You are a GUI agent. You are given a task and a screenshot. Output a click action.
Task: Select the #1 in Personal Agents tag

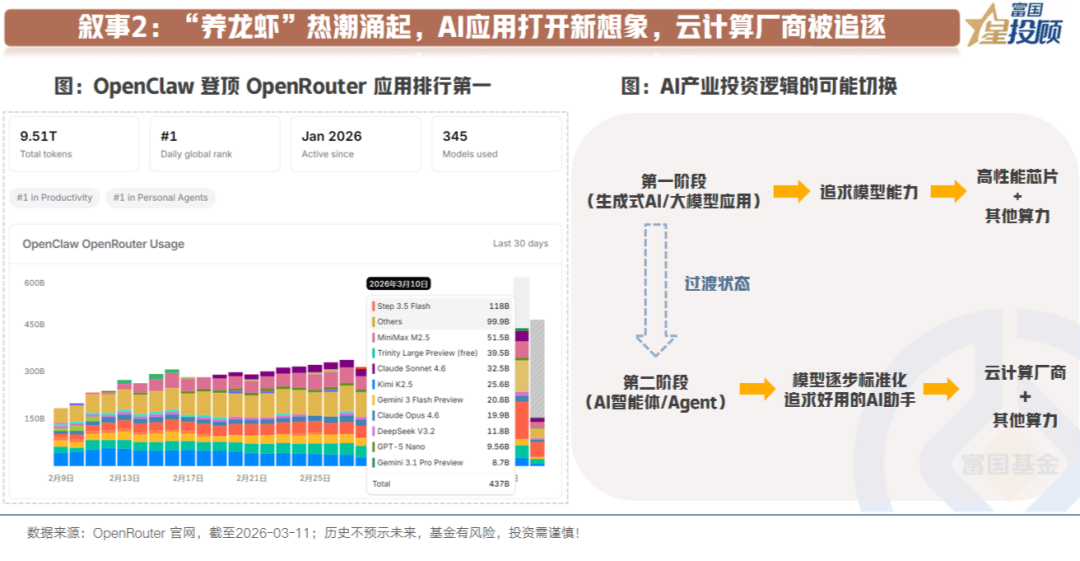click(x=160, y=198)
